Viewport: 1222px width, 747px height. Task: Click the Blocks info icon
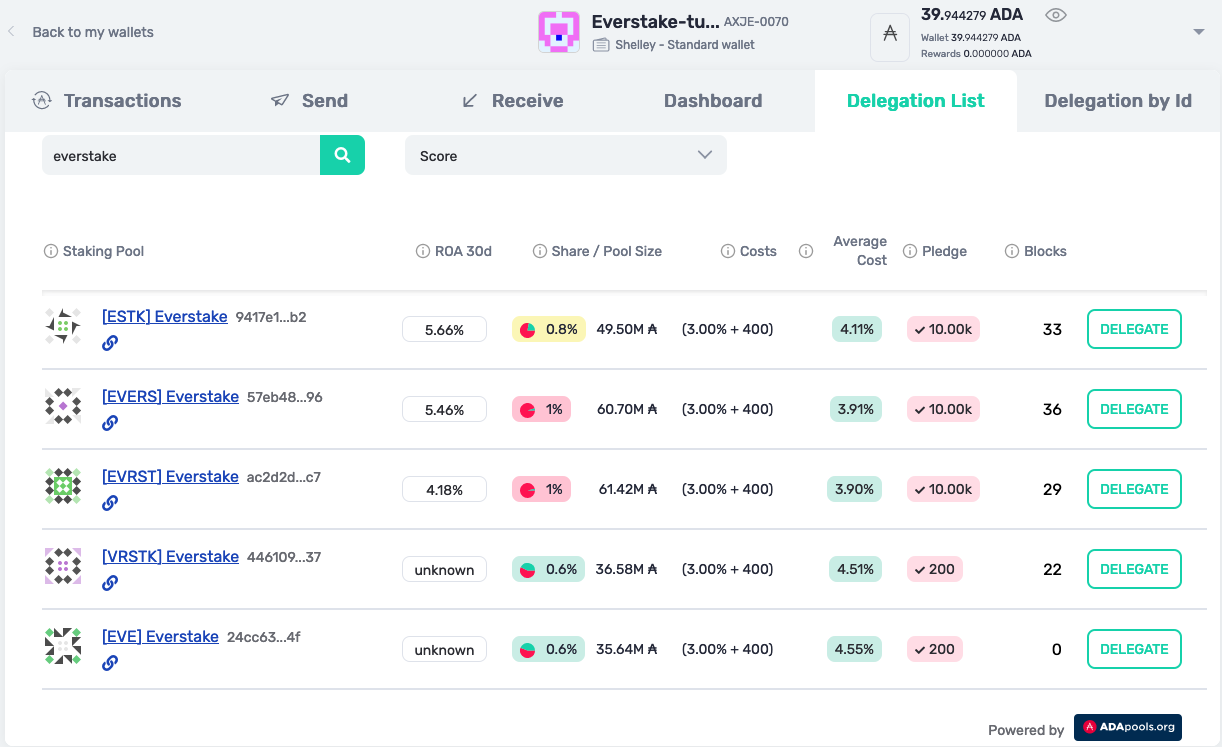1012,251
